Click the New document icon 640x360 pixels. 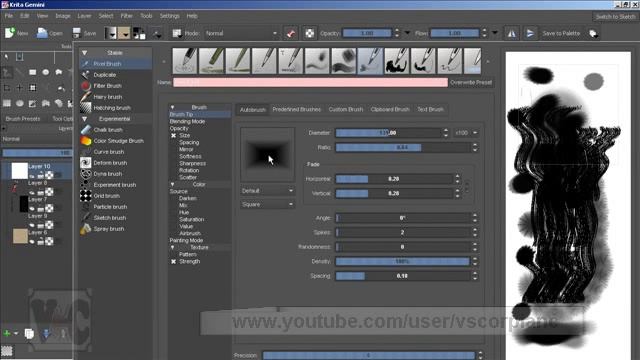(x=10, y=33)
